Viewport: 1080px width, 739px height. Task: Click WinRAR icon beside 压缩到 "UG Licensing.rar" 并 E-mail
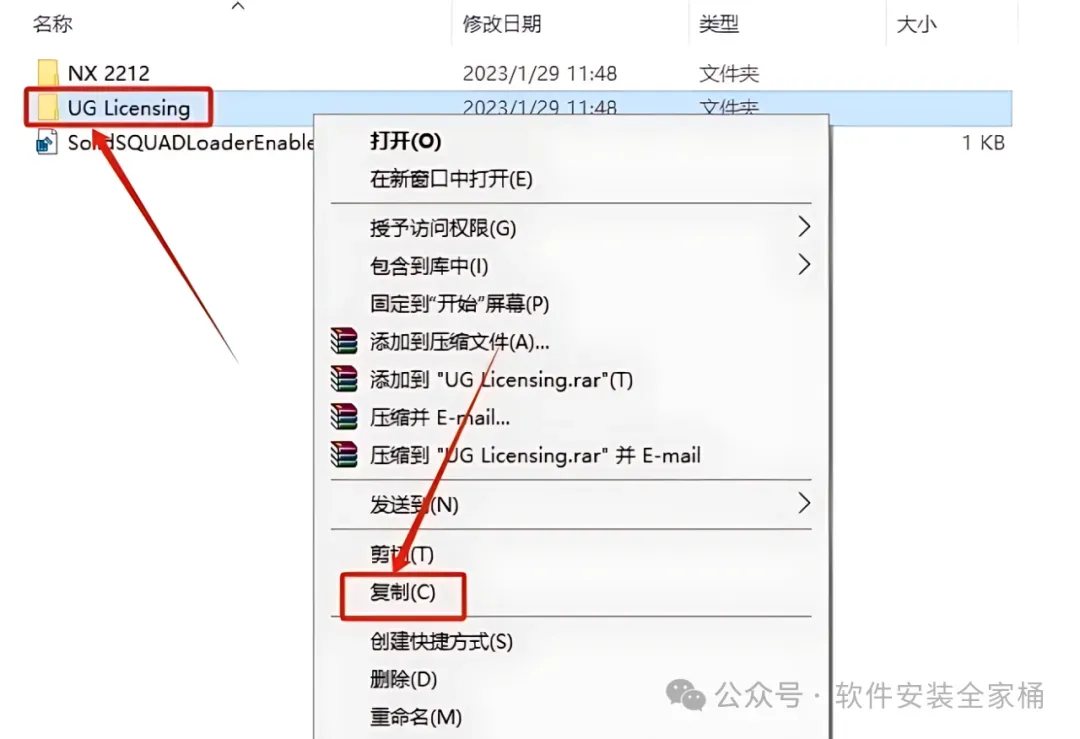pyautogui.click(x=344, y=455)
